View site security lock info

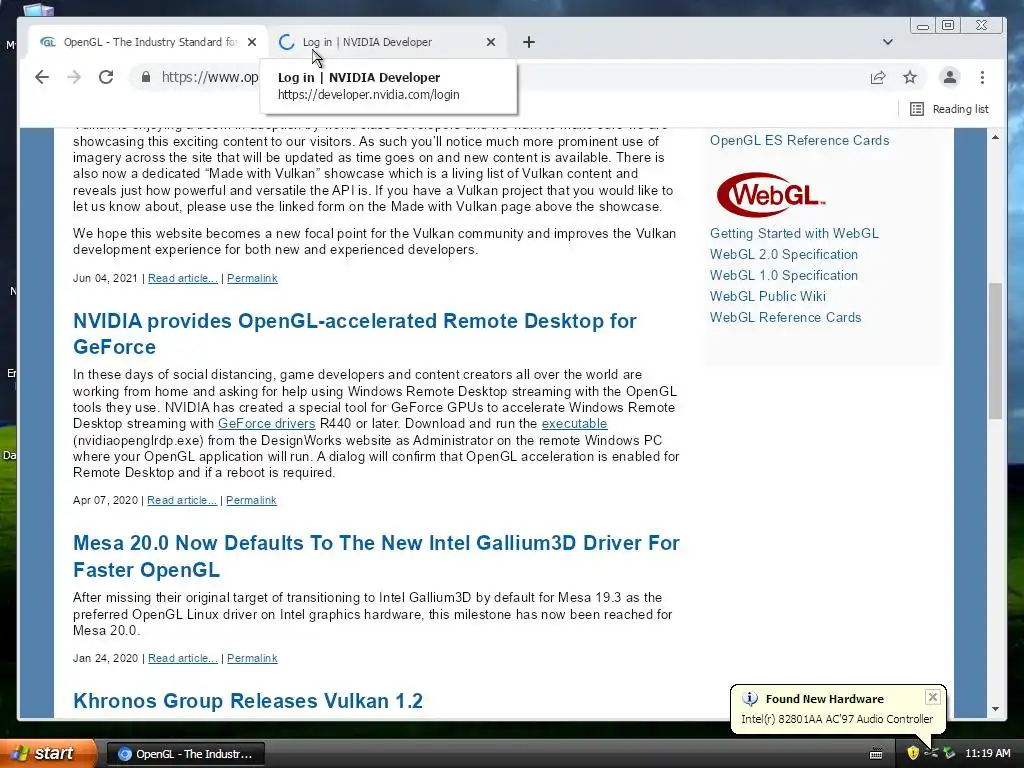(x=146, y=77)
